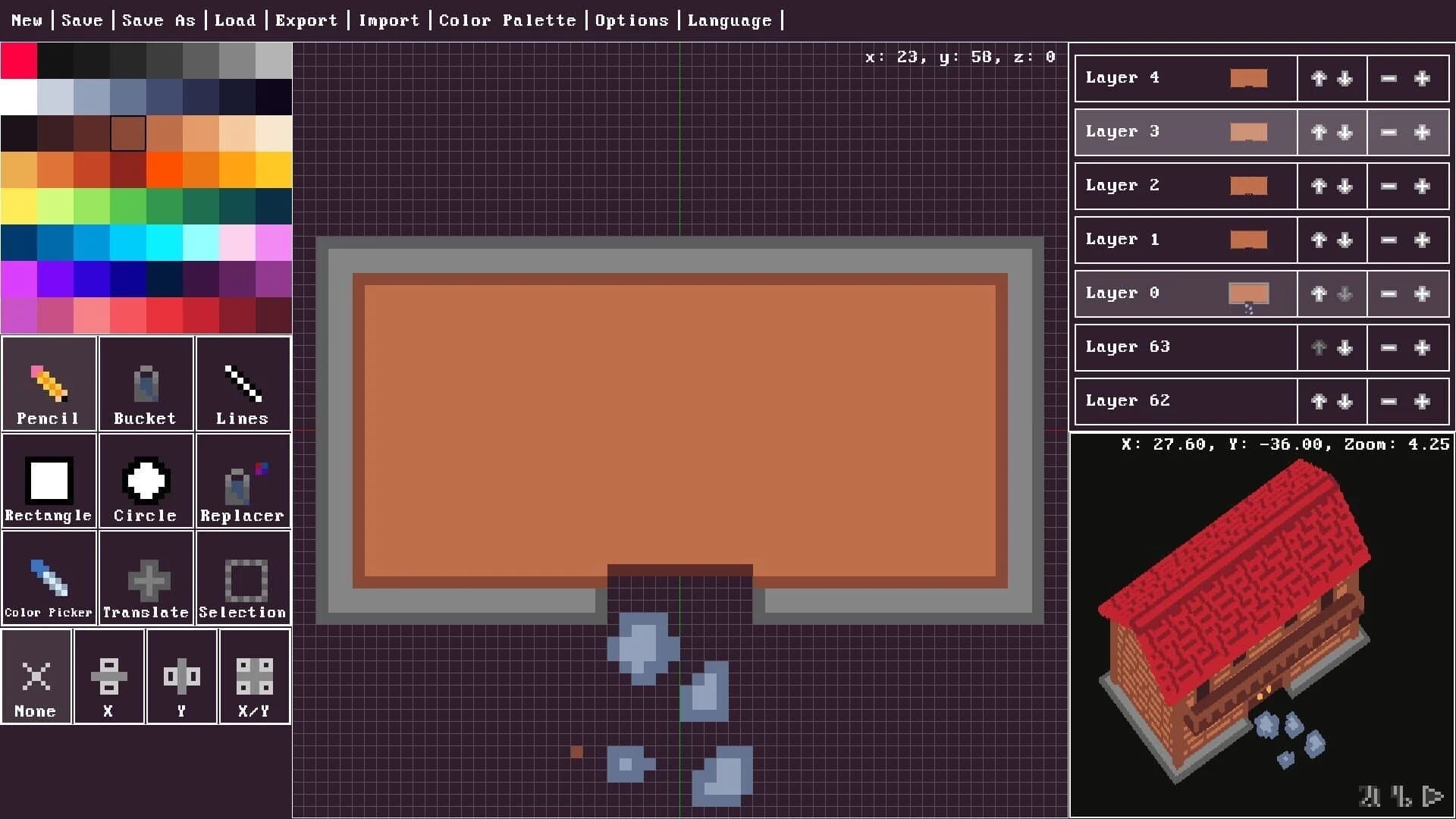
Task: Remove Layer 4 using its minus button
Action: [x=1389, y=77]
